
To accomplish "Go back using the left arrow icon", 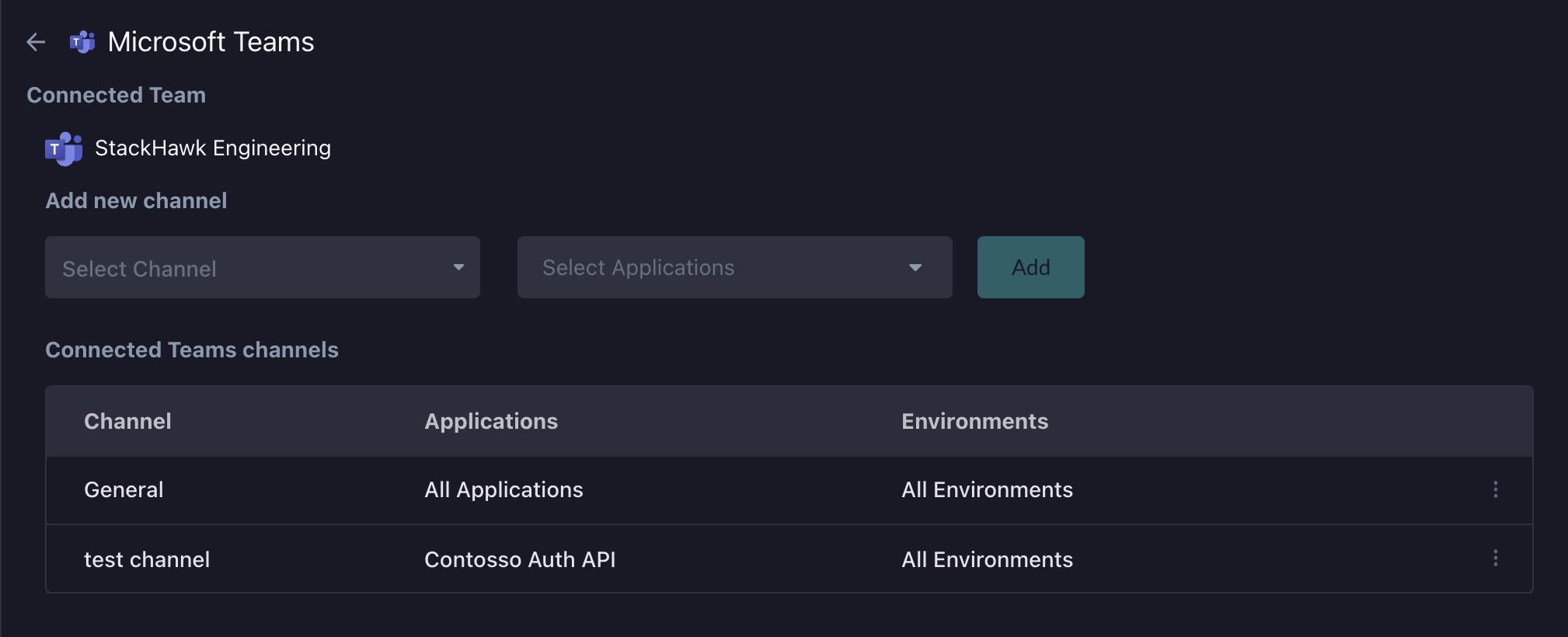I will [x=36, y=42].
